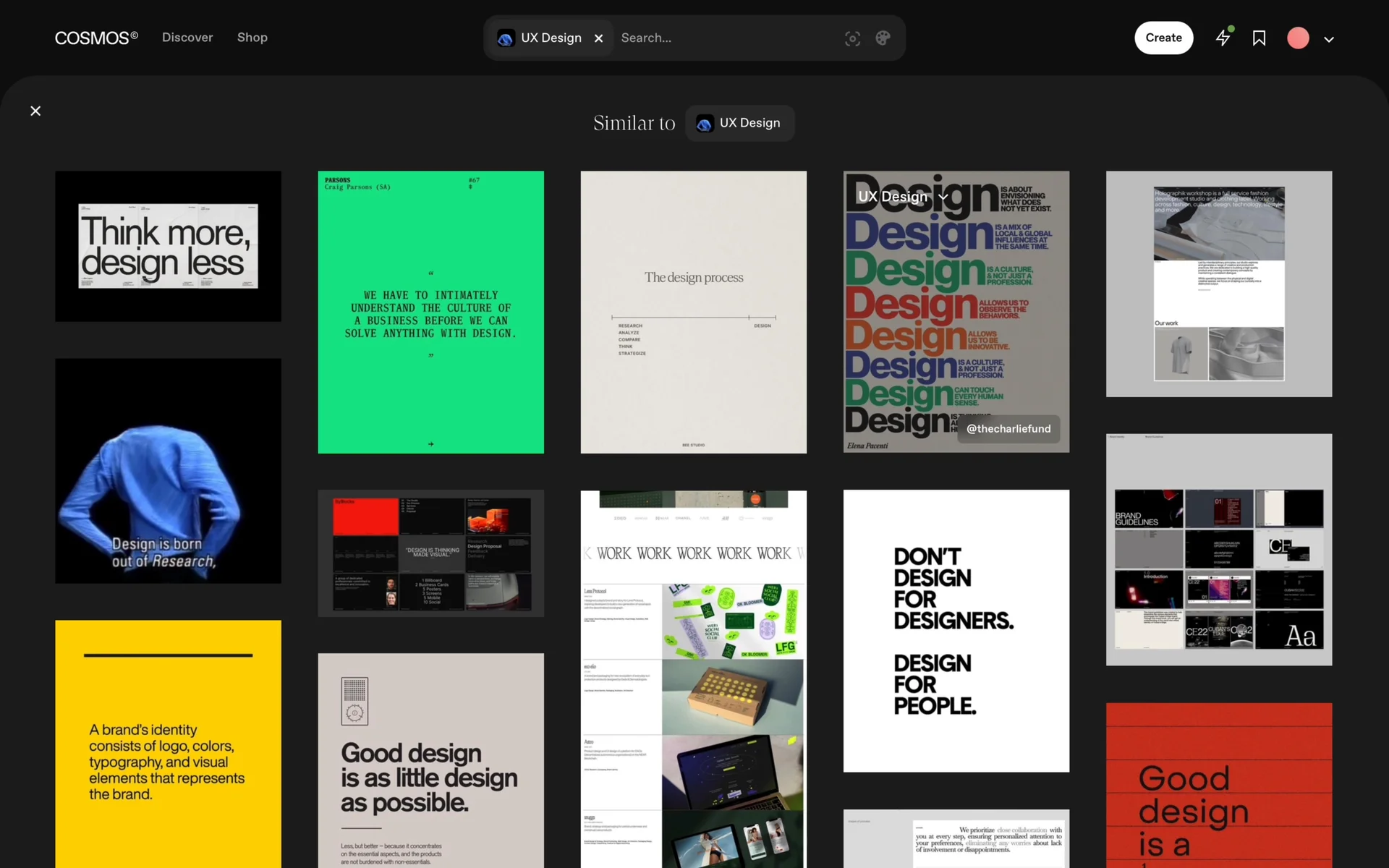
Task: Open the color palette search icon
Action: tap(883, 38)
